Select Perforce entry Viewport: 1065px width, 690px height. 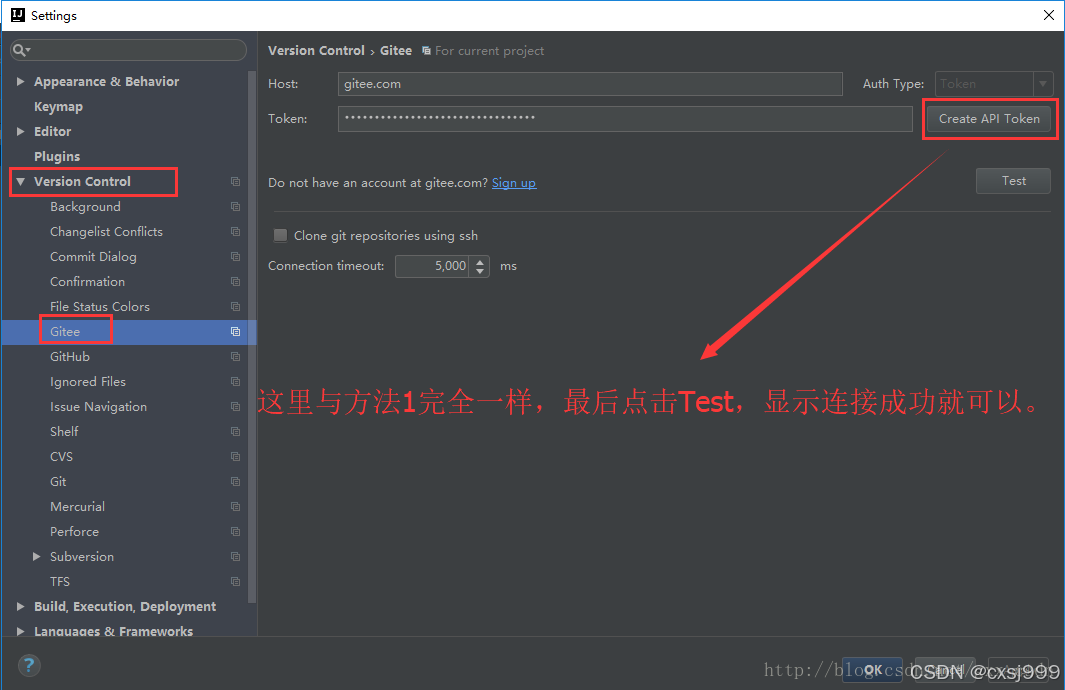tap(75, 531)
